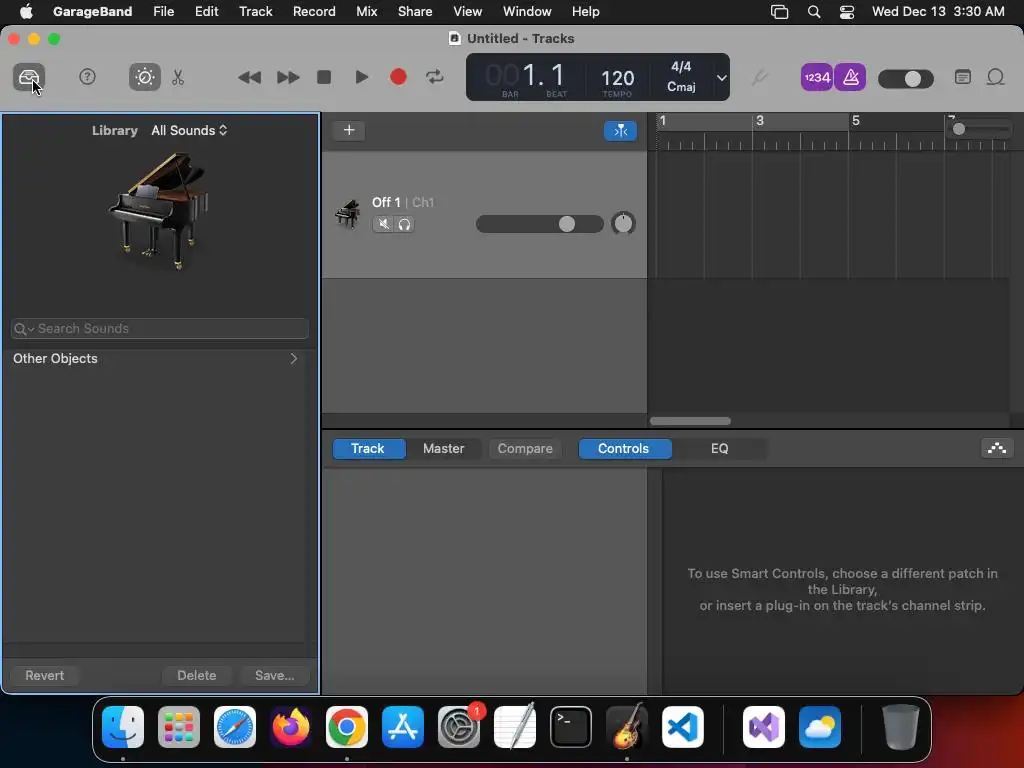Click the Rewind transport button
1024x768 pixels.
tap(249, 78)
